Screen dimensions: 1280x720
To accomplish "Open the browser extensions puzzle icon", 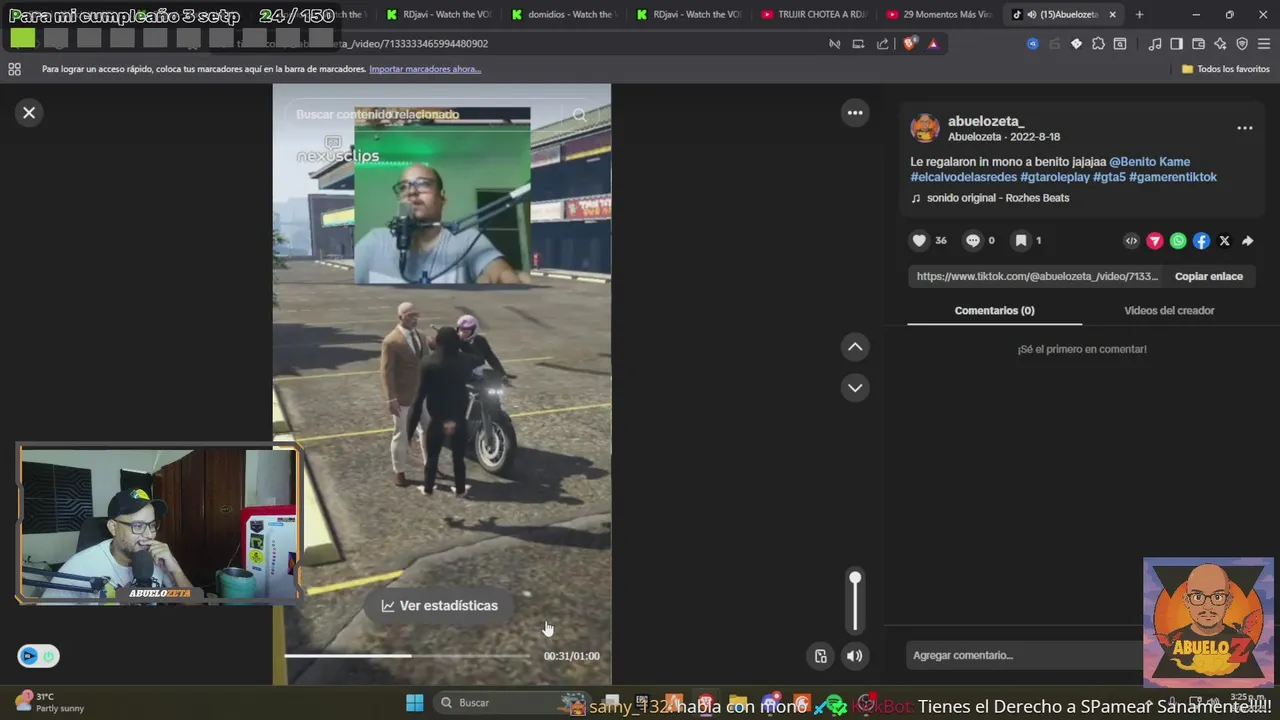I will (1098, 44).
